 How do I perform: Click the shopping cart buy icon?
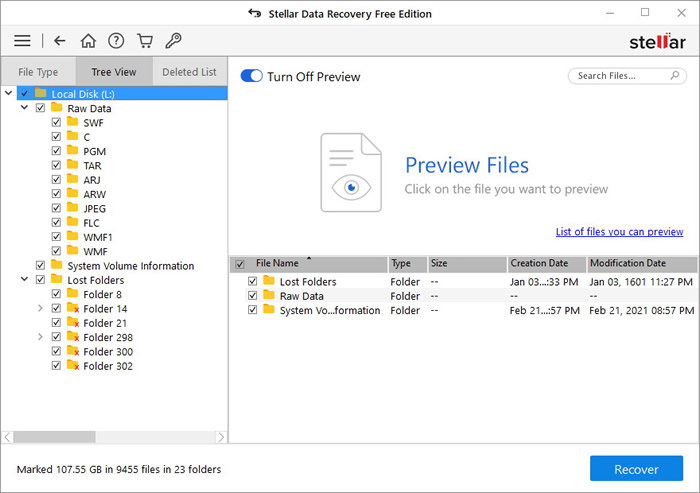tap(144, 41)
